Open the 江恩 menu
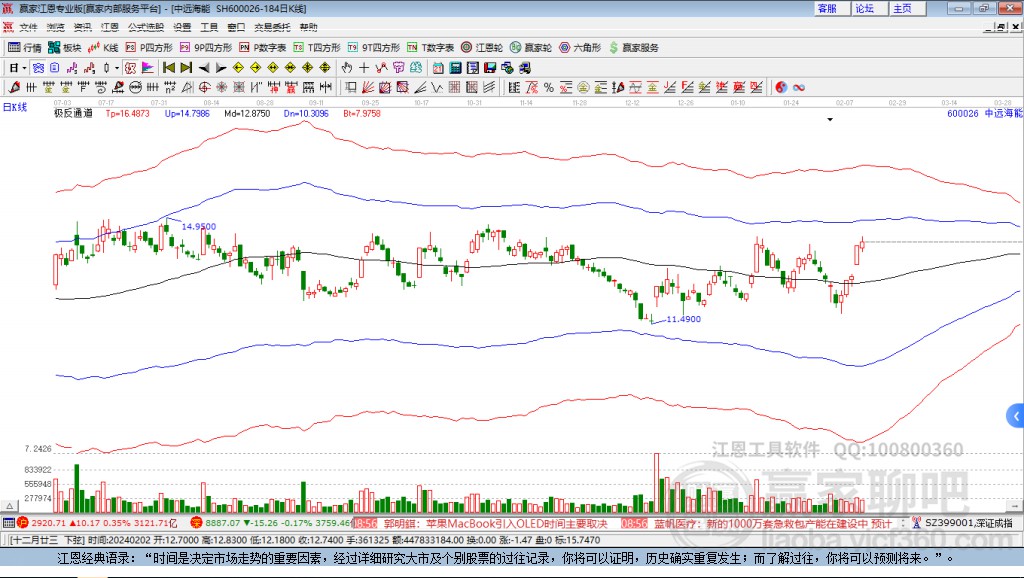1024x578 pixels. coord(109,27)
